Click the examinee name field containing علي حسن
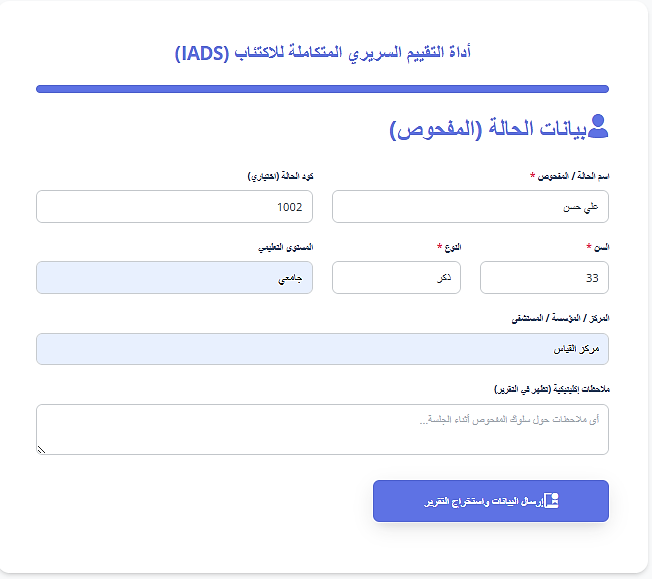652x579 pixels. coord(470,207)
